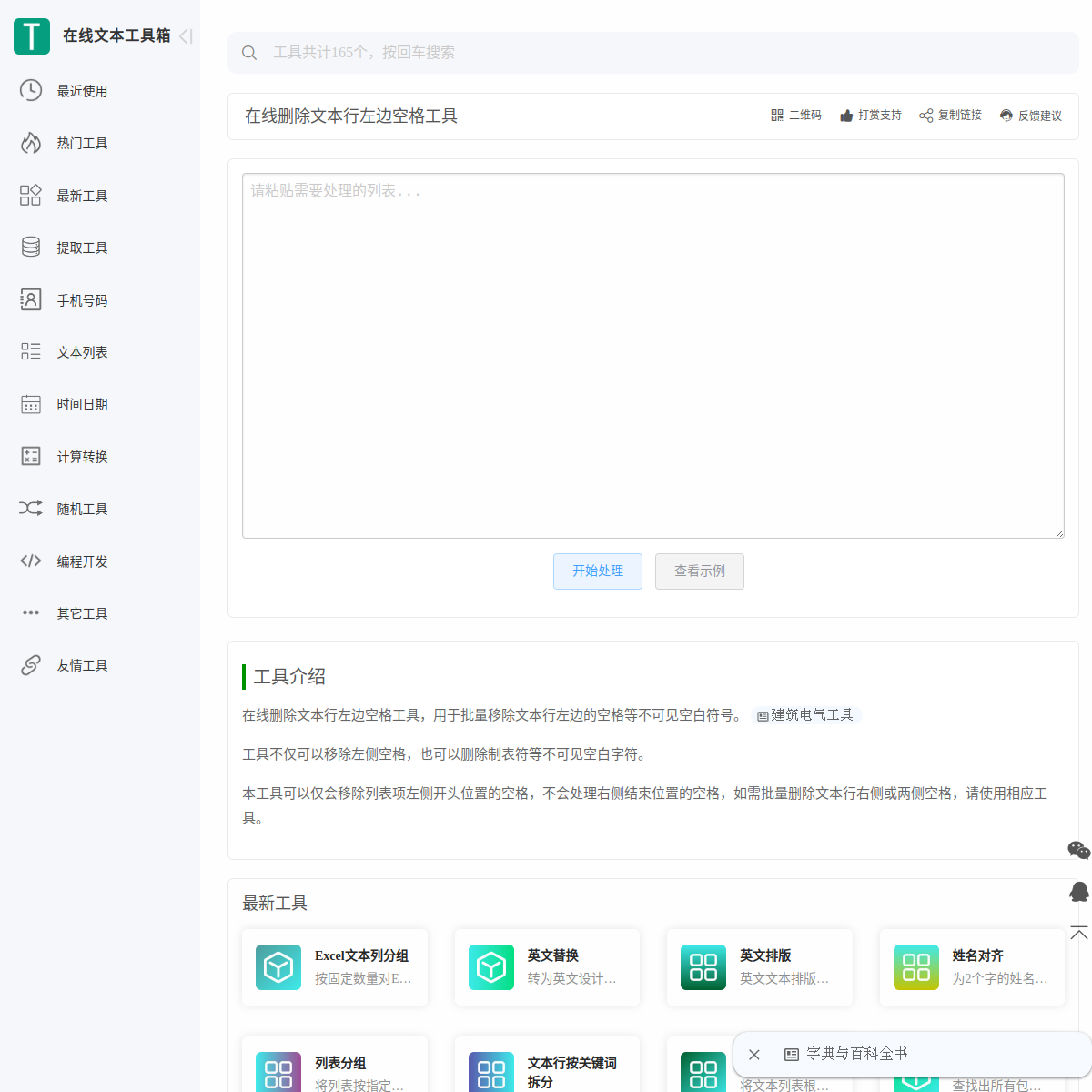
Task: Show the 二维码 QR code
Action: click(795, 116)
